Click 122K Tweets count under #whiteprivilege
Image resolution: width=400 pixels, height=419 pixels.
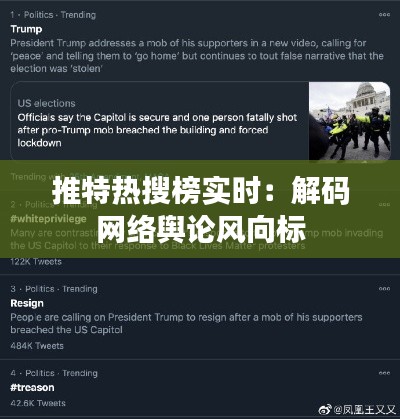coord(36,261)
